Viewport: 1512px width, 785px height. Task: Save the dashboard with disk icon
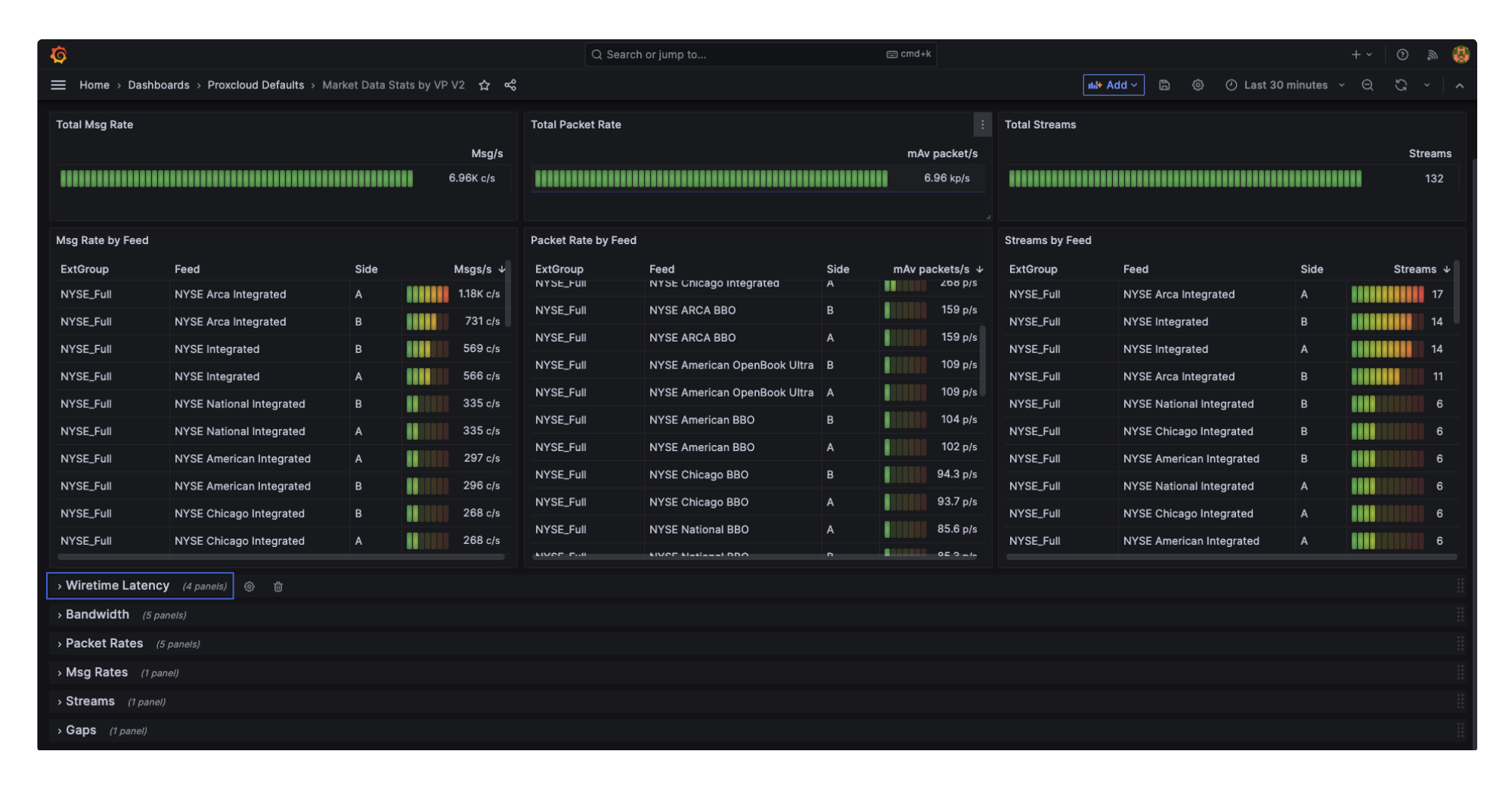point(1164,85)
